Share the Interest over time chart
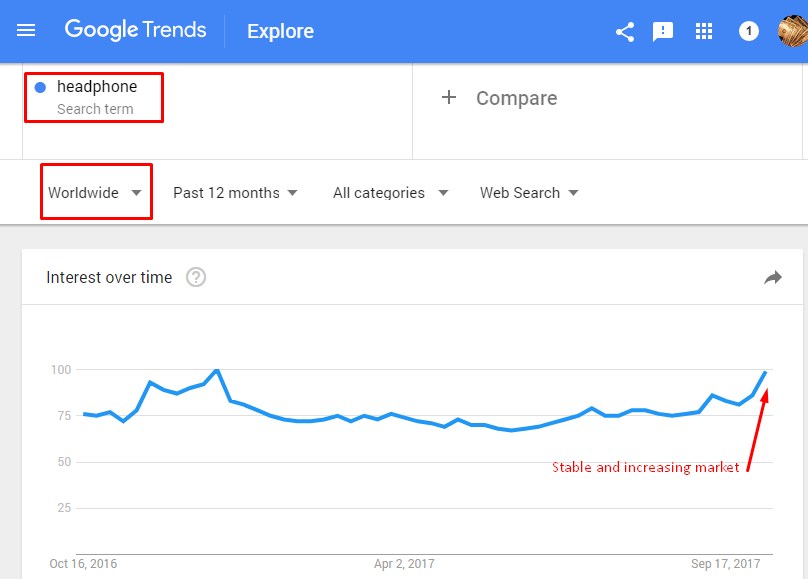This screenshot has height=579, width=808. coord(772,278)
